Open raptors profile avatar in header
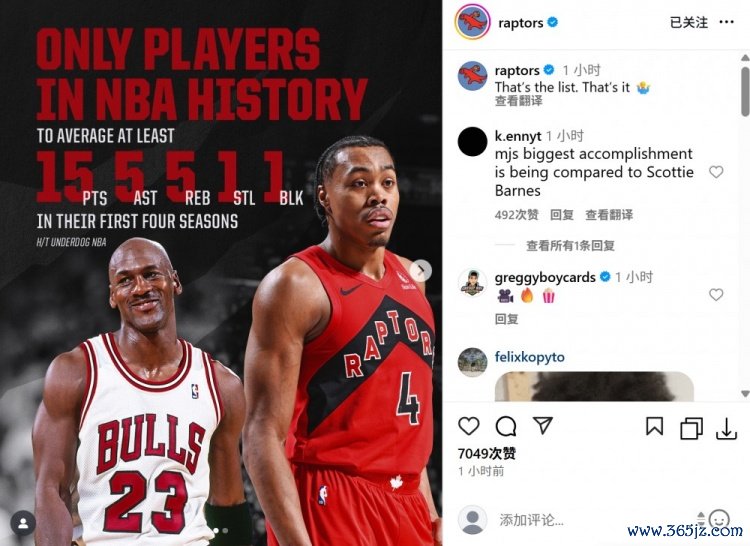Image resolution: width=750 pixels, height=546 pixels. 473,22
